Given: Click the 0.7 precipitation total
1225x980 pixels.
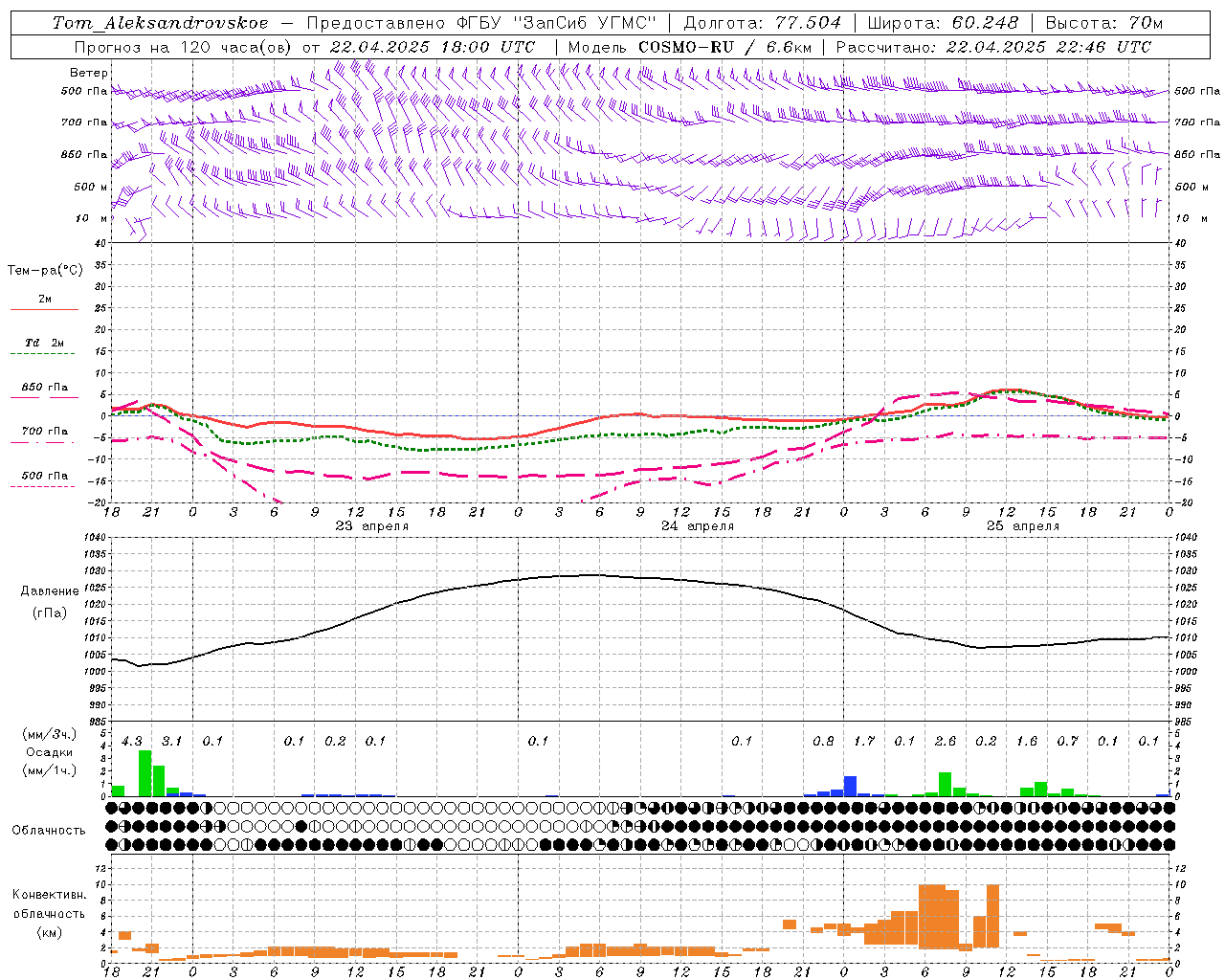Looking at the screenshot, I should pyautogui.click(x=1068, y=741).
